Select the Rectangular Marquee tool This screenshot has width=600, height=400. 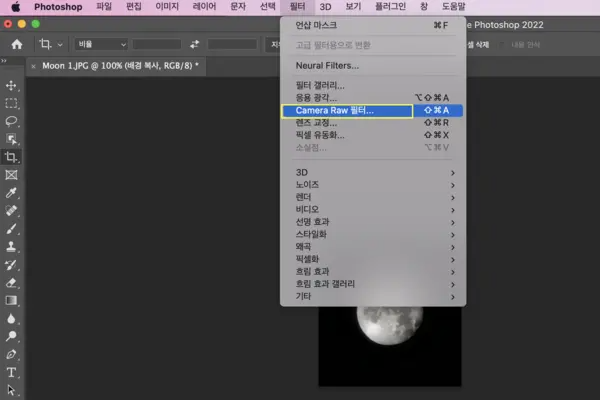(x=11, y=103)
